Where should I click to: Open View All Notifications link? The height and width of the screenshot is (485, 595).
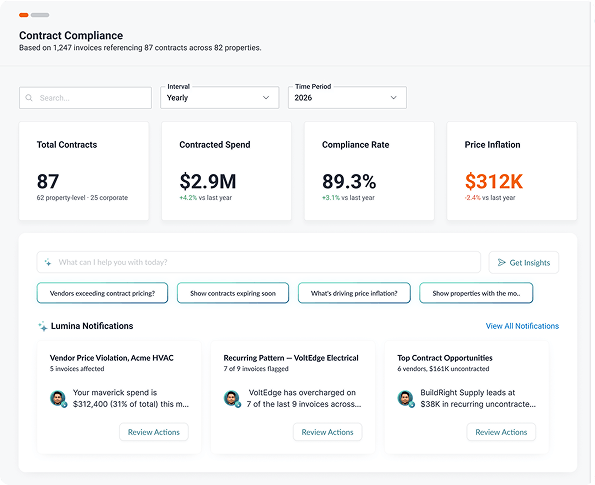[522, 326]
